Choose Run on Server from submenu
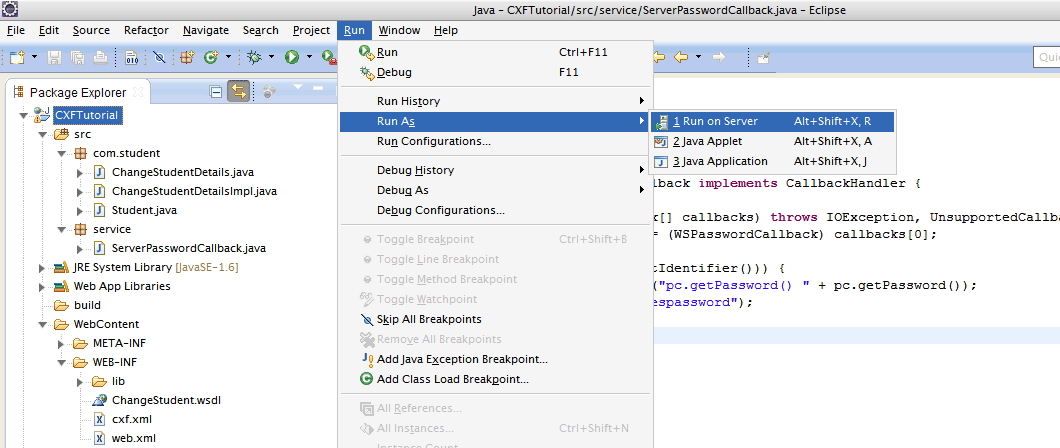Viewport: 1060px width, 448px height. tap(715, 121)
